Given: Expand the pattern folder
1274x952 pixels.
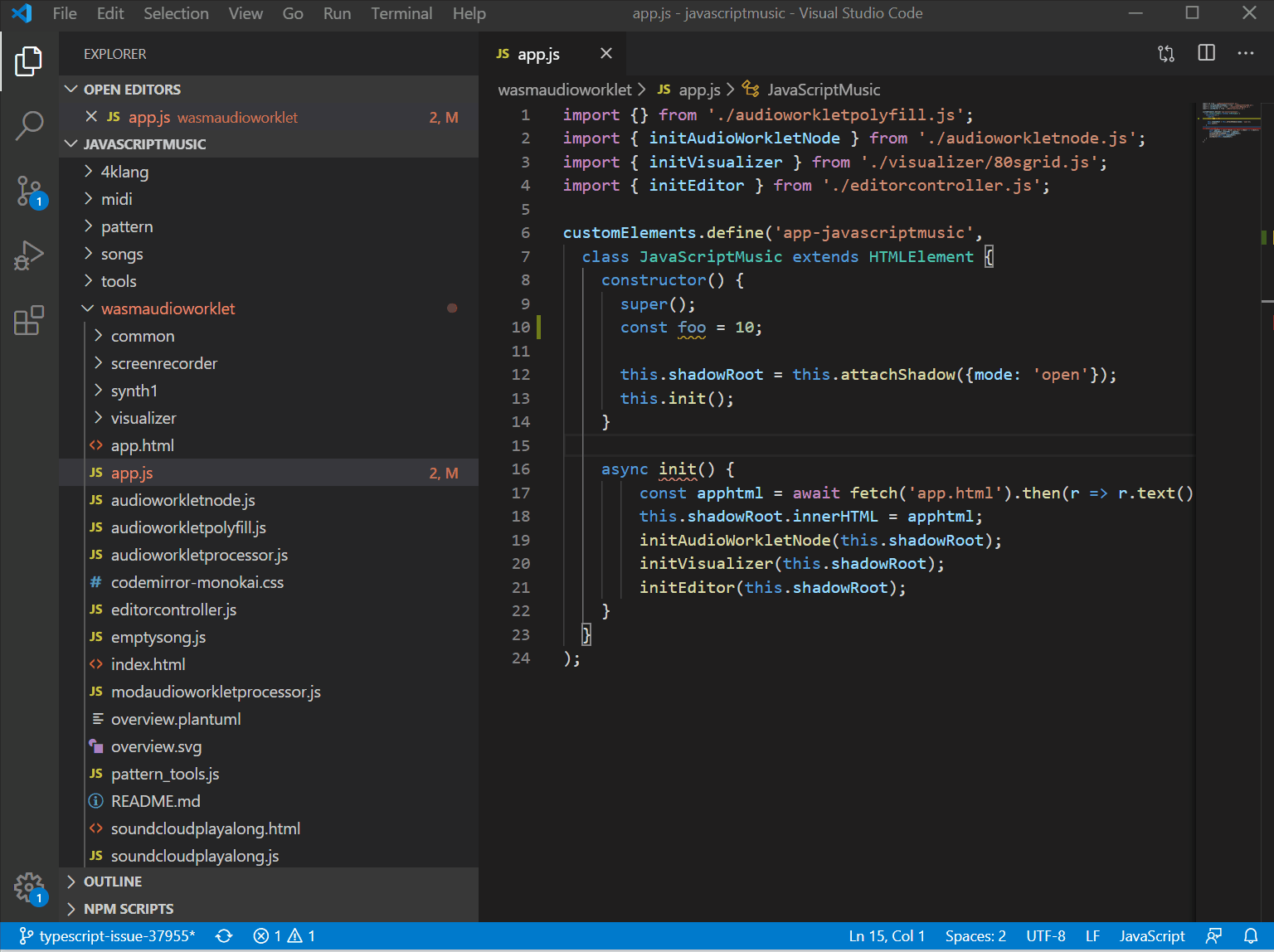Looking at the screenshot, I should pos(269,226).
